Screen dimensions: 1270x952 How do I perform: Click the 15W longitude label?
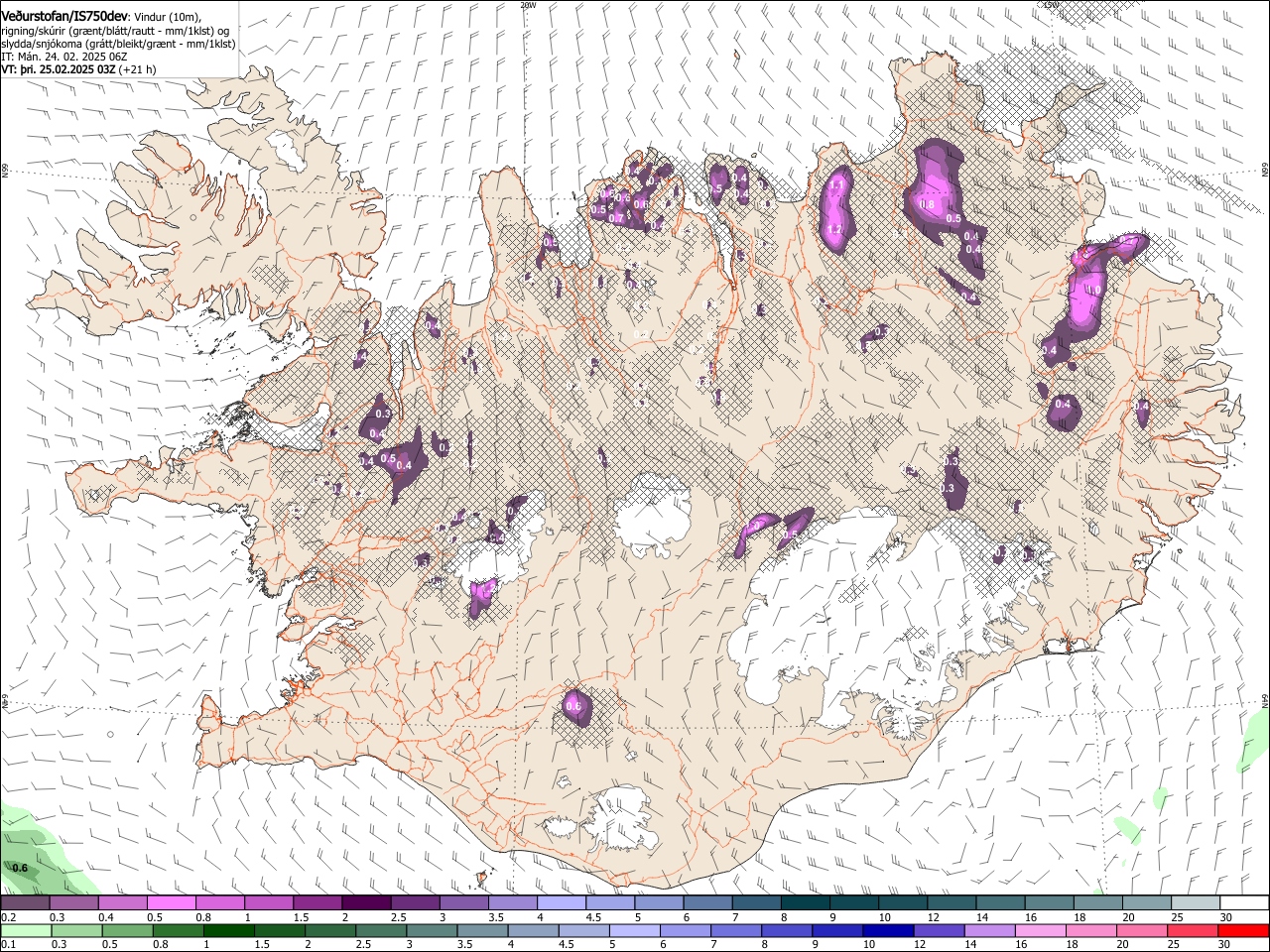[x=1052, y=5]
